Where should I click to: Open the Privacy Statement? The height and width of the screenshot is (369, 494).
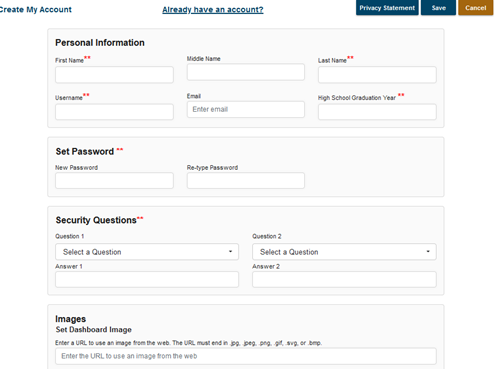tap(387, 8)
